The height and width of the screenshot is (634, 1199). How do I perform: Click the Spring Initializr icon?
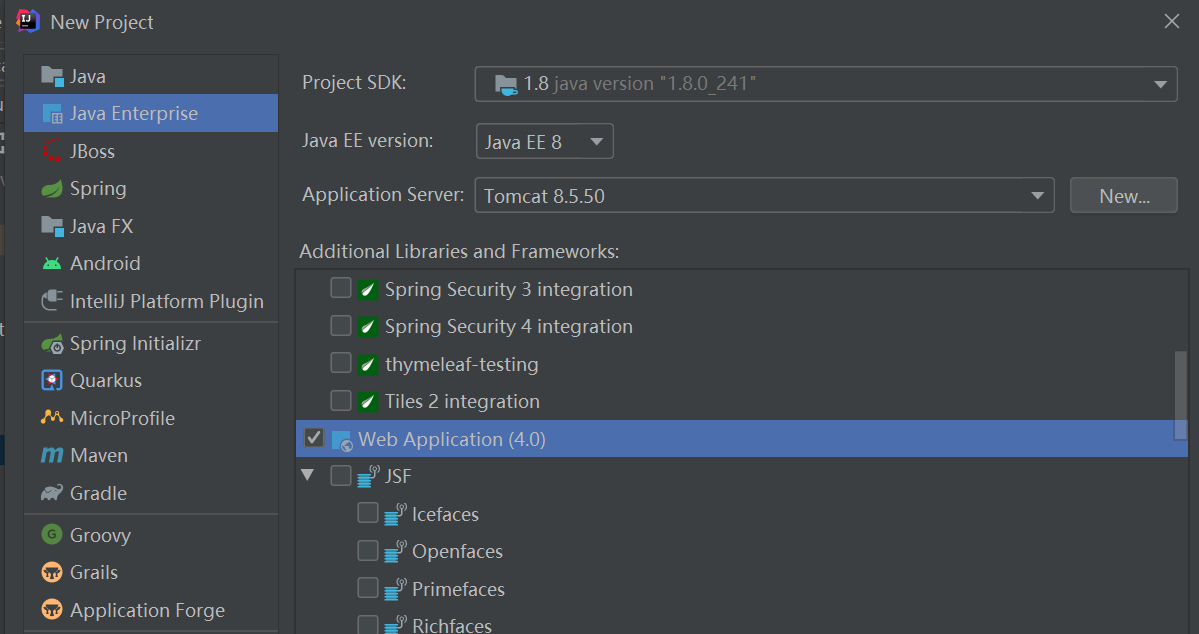tap(52, 344)
